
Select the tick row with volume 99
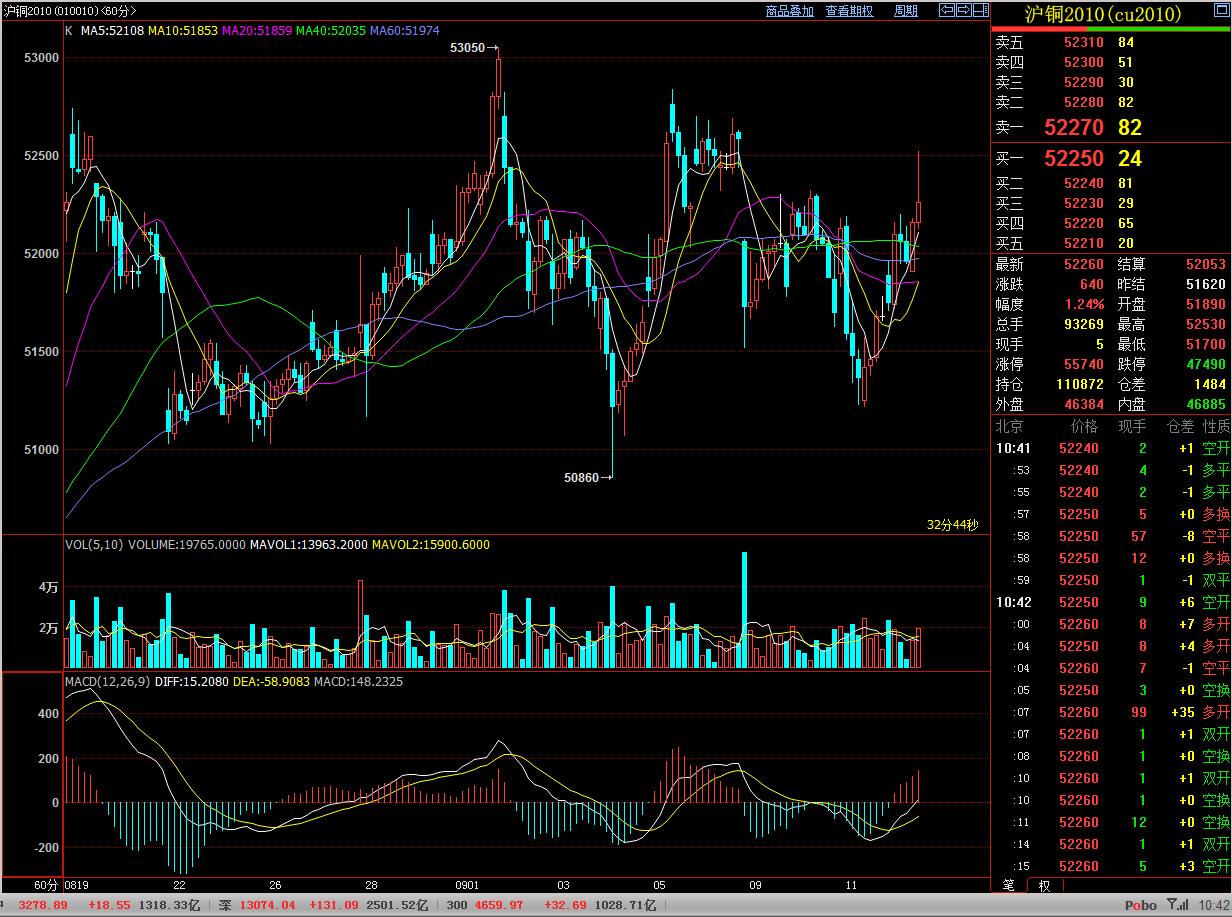pyautogui.click(x=1111, y=712)
